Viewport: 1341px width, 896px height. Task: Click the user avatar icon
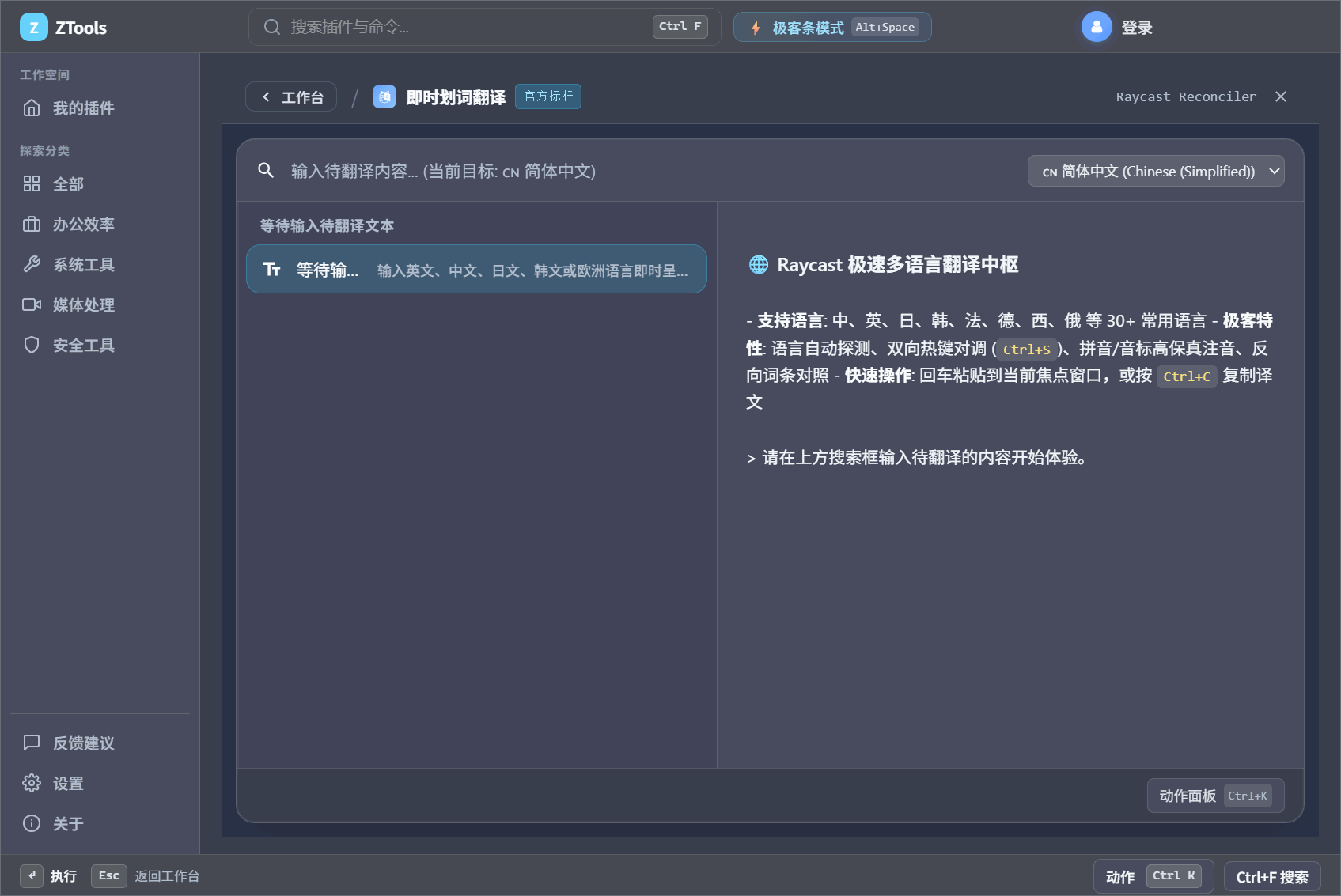(x=1097, y=28)
